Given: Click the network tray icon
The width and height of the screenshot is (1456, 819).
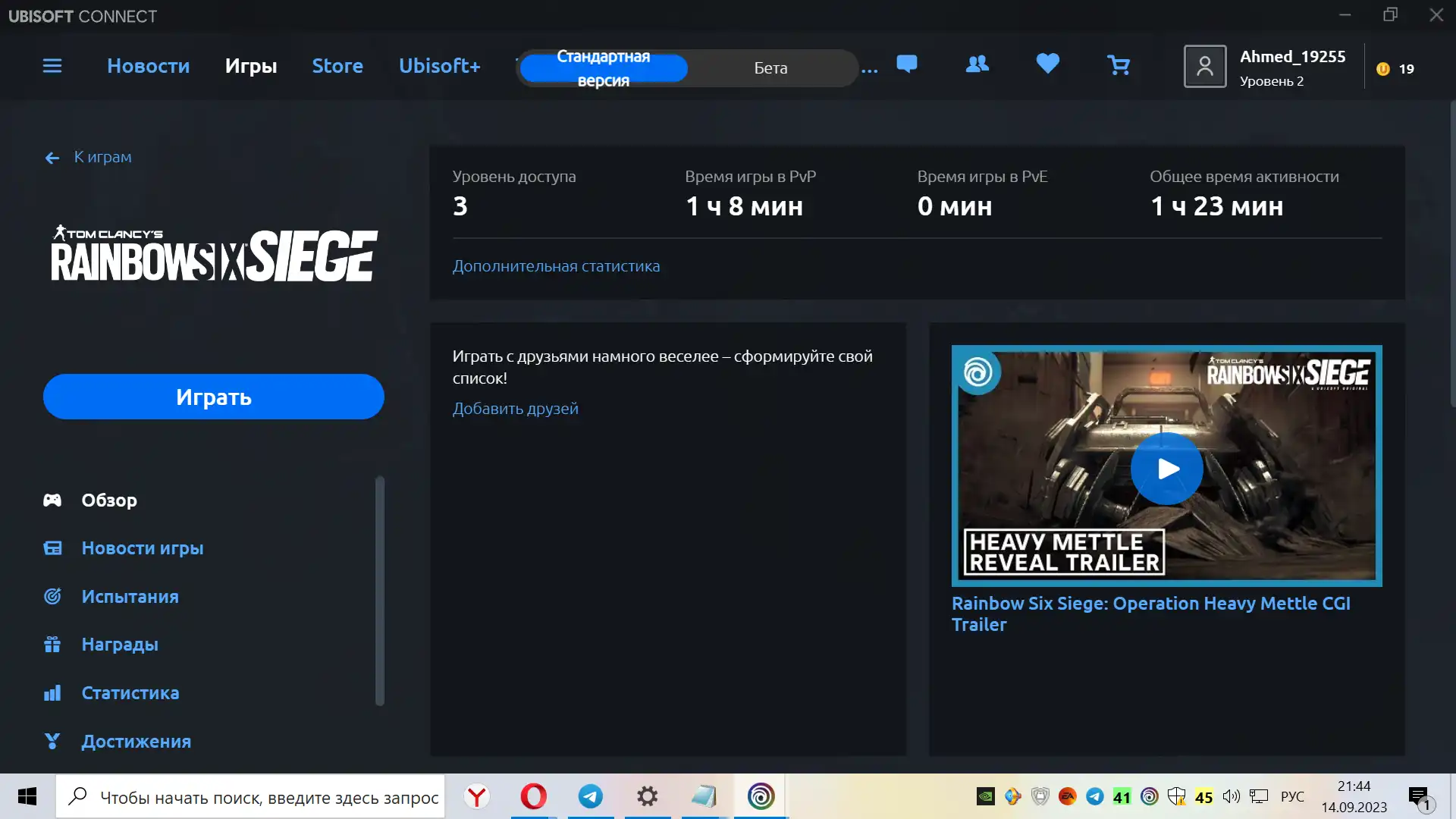Looking at the screenshot, I should [1259, 796].
